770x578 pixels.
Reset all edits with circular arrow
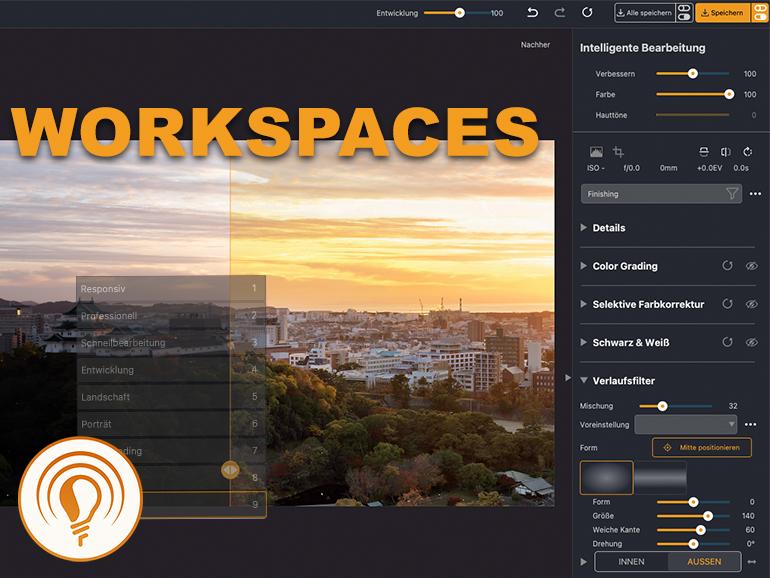tap(588, 13)
